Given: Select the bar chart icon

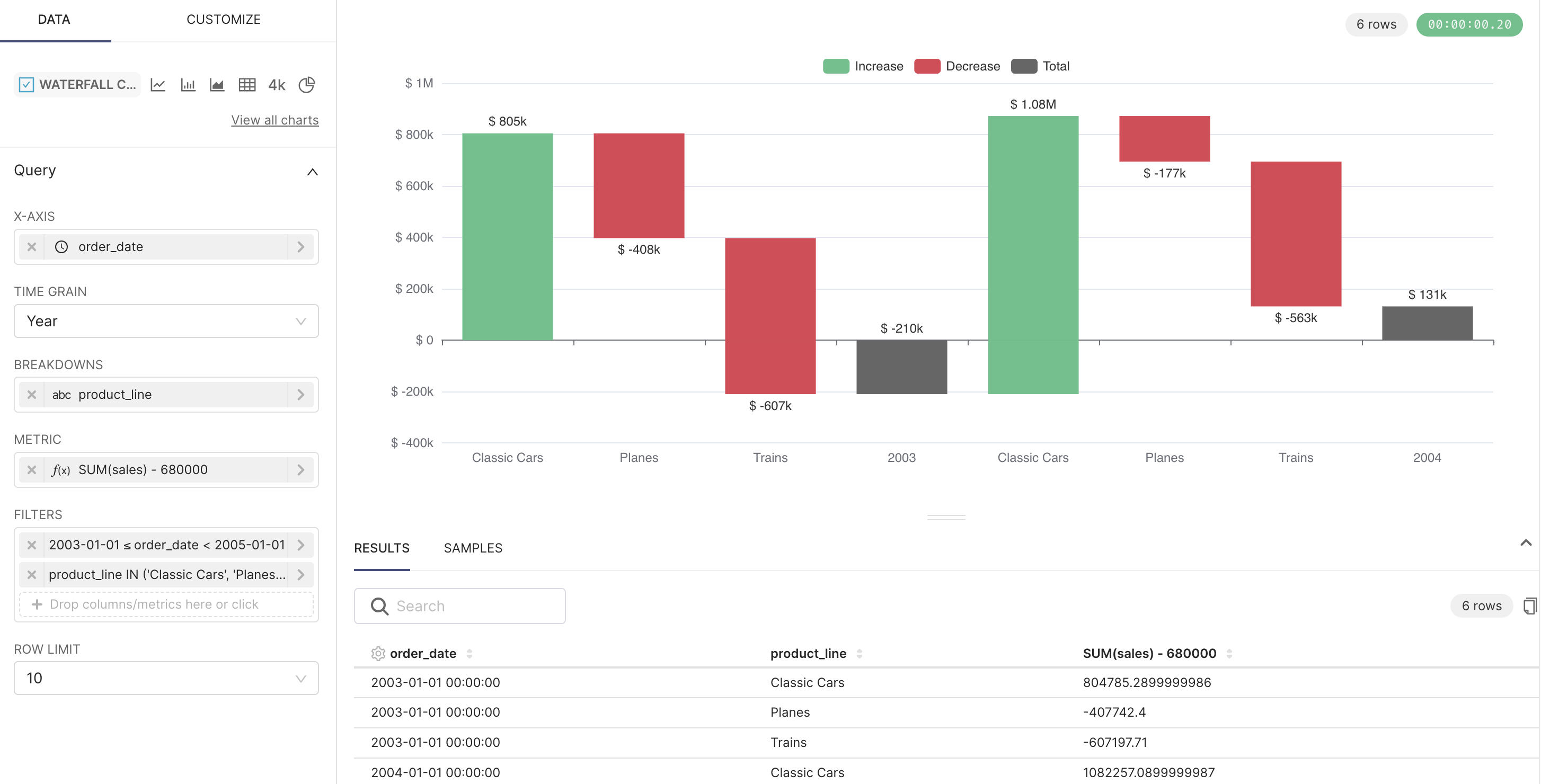Looking at the screenshot, I should [188, 84].
